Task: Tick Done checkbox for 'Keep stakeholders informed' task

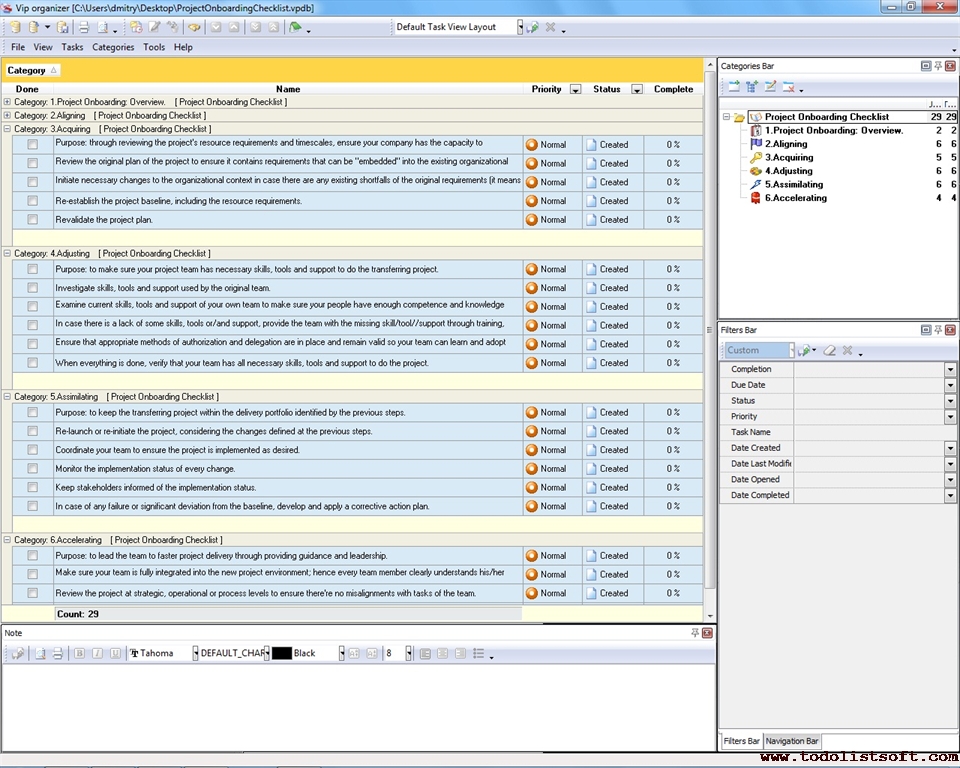Action: [x=33, y=488]
